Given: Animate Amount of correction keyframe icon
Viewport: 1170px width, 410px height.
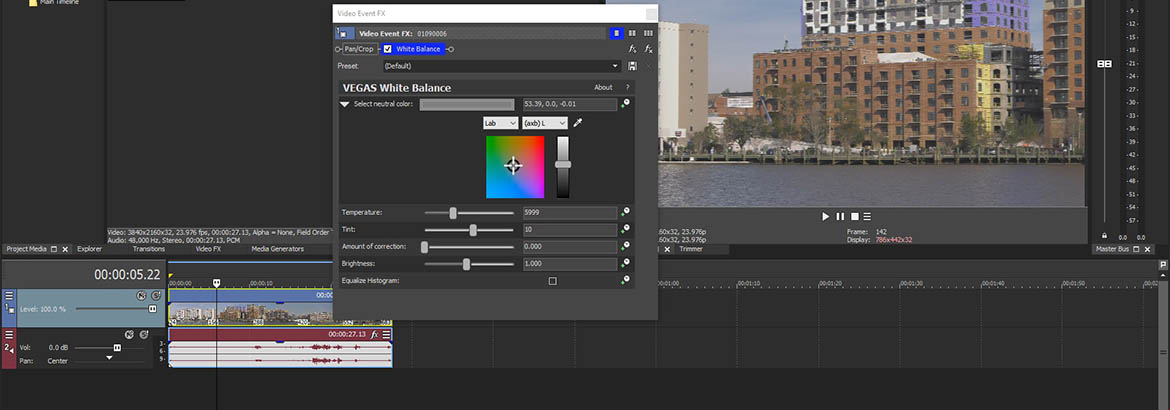Looking at the screenshot, I should 625,246.
